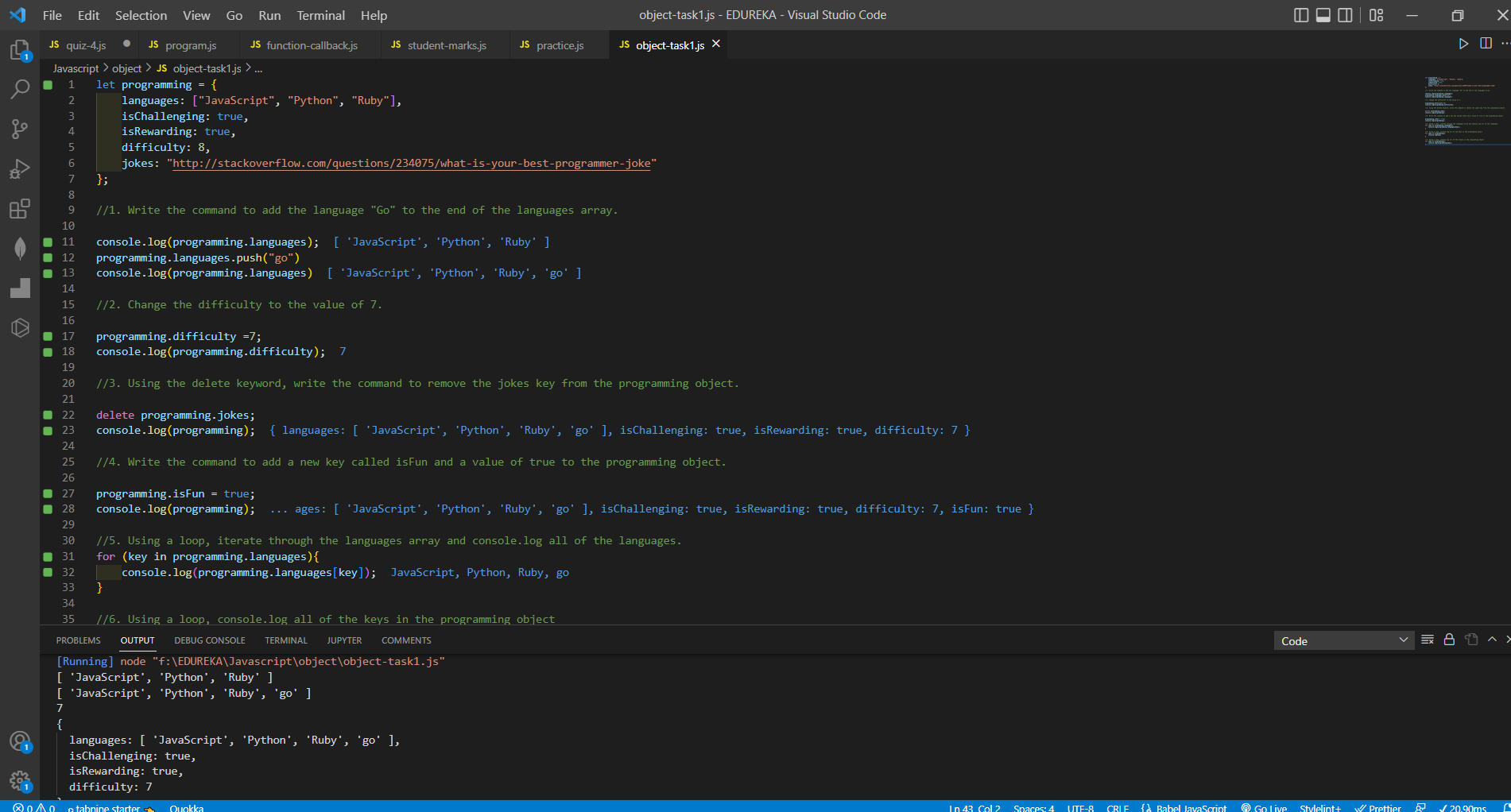1511x812 pixels.
Task: Toggle auto-scroll lock in the Output panel
Action: (1448, 640)
